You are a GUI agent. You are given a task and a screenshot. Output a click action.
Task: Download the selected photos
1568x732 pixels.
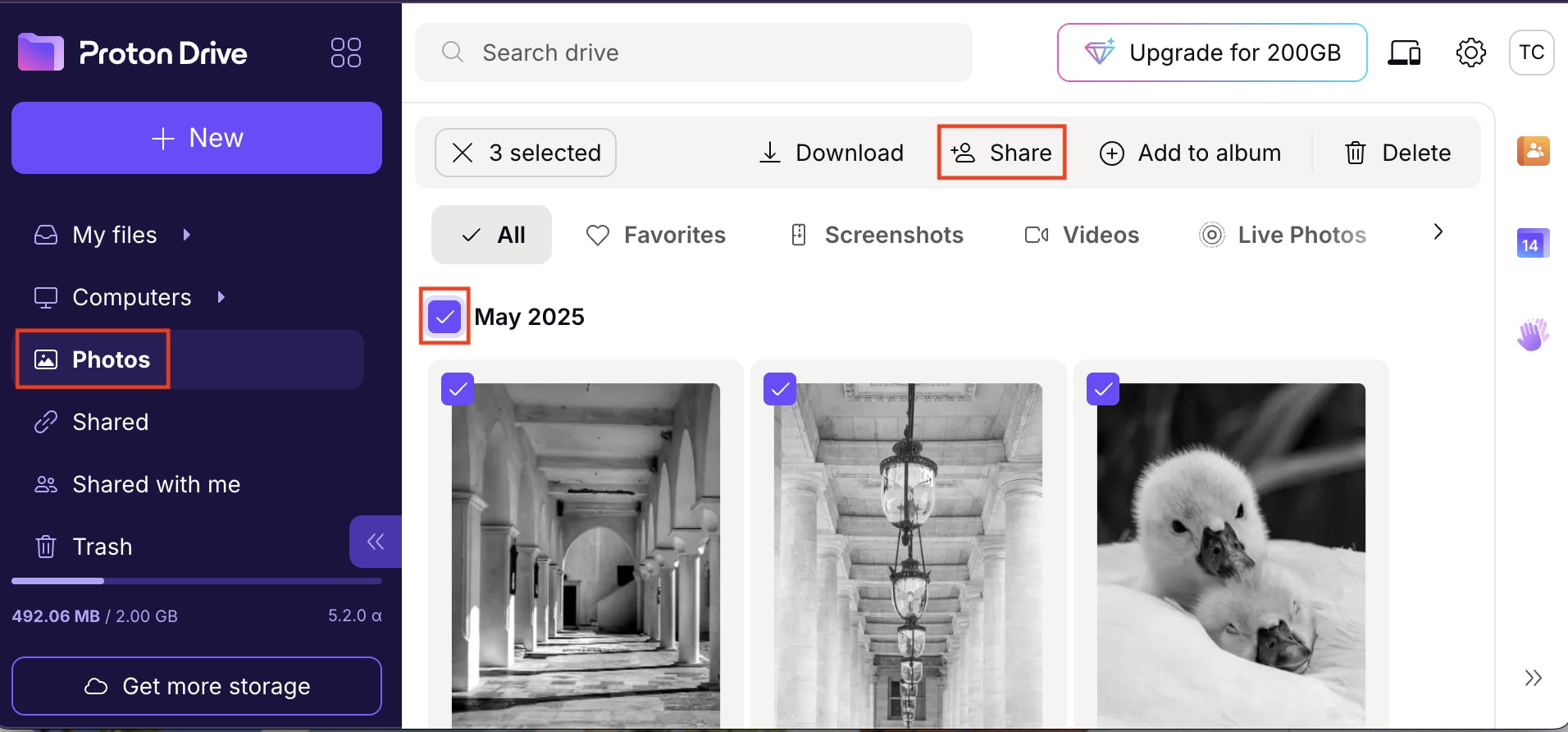tap(832, 153)
